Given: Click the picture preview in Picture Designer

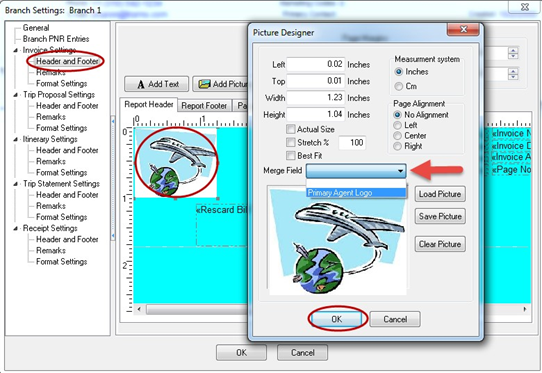Looking at the screenshot, I should click(337, 241).
